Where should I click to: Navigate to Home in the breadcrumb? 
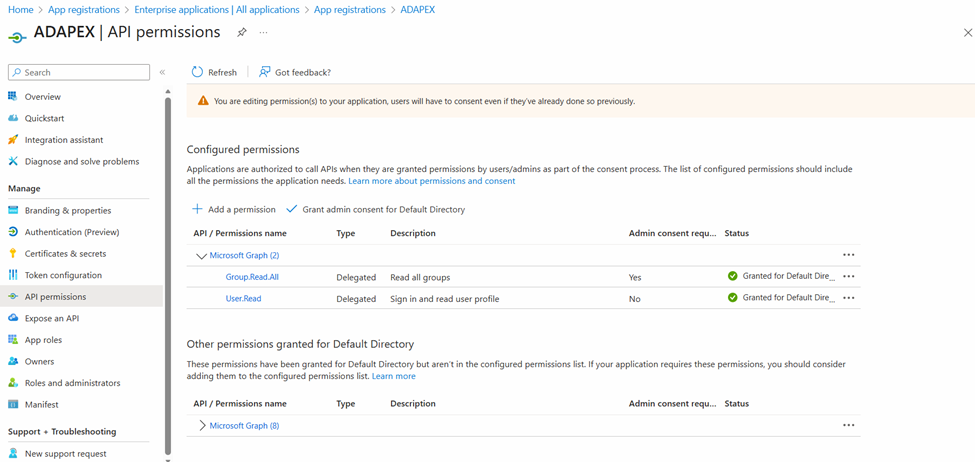pos(20,10)
